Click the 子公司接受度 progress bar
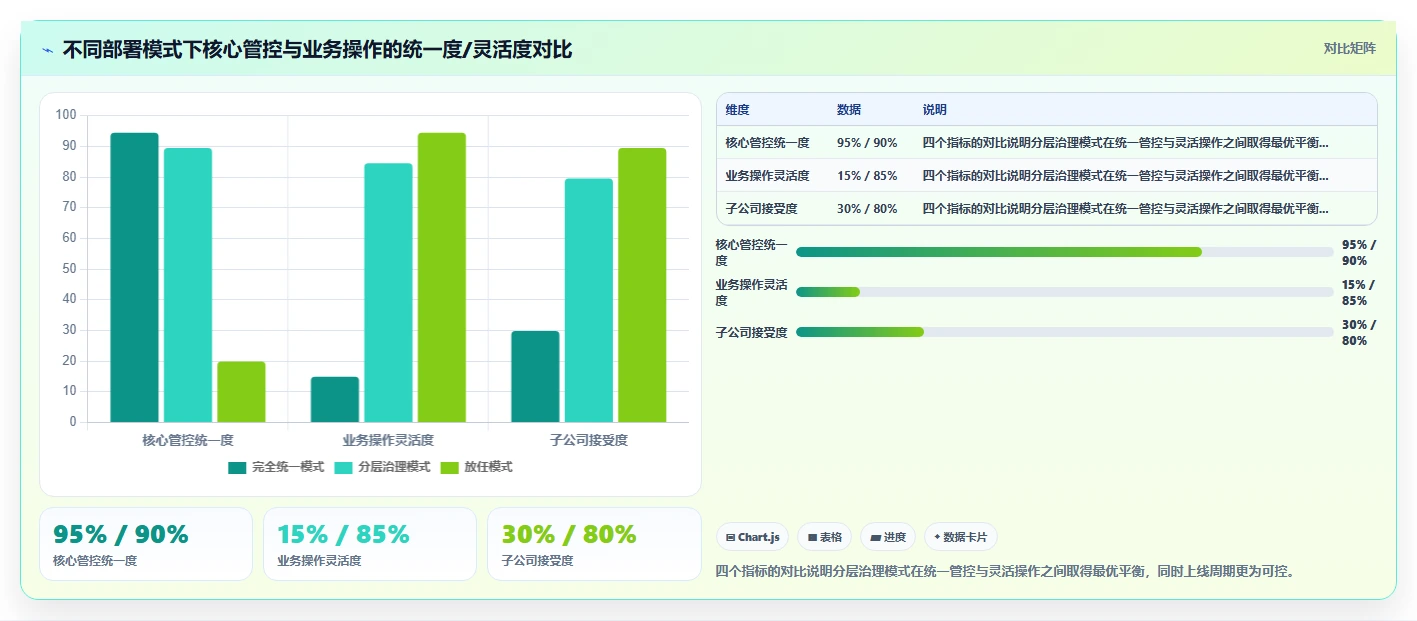The height and width of the screenshot is (621, 1417). pyautogui.click(x=1064, y=332)
